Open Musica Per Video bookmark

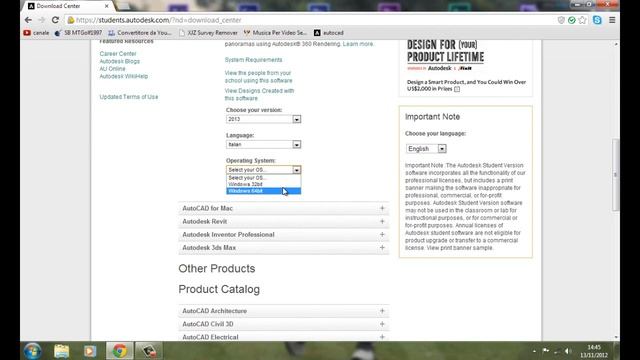coord(275,33)
